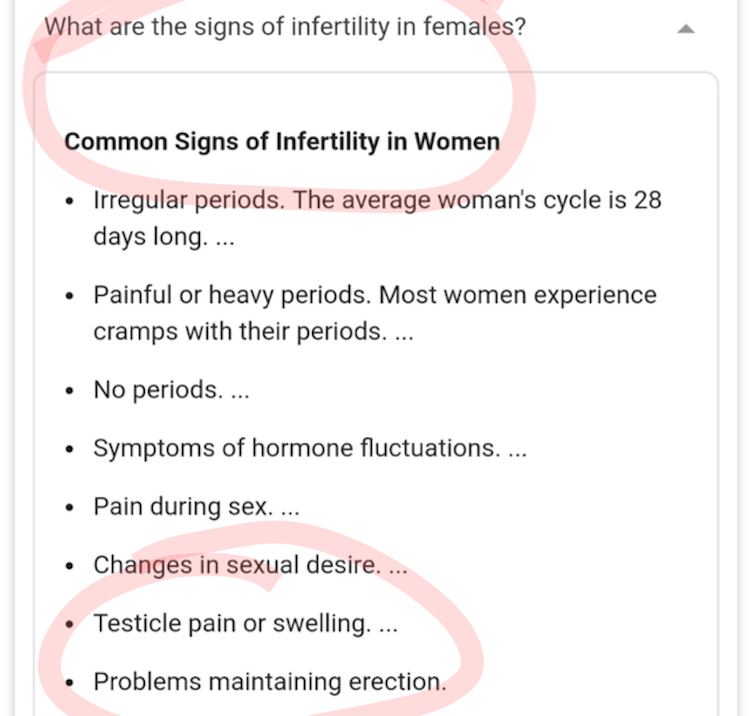Screen dimensions: 750x716
Task: Click the ellipsis after 'Symptoms of hormone fluctuations.'
Action: pos(517,449)
